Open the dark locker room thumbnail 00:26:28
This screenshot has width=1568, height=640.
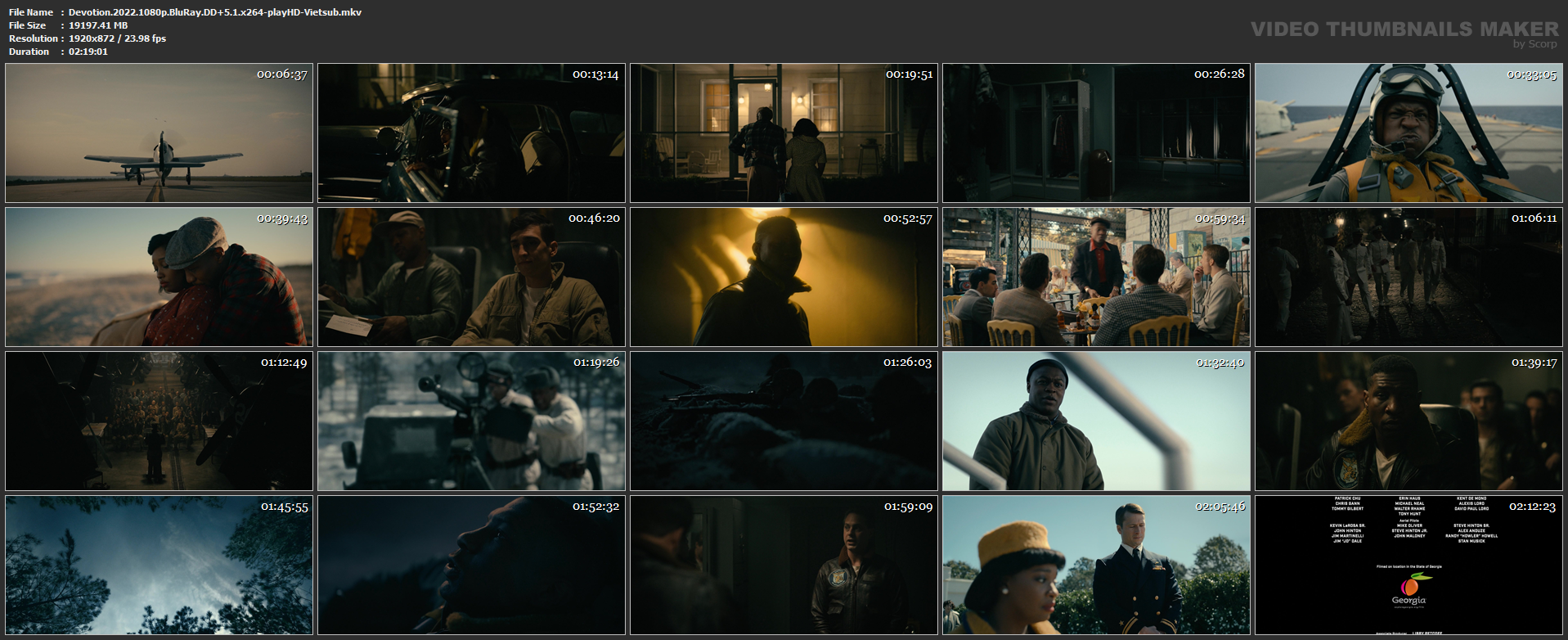tap(1096, 133)
